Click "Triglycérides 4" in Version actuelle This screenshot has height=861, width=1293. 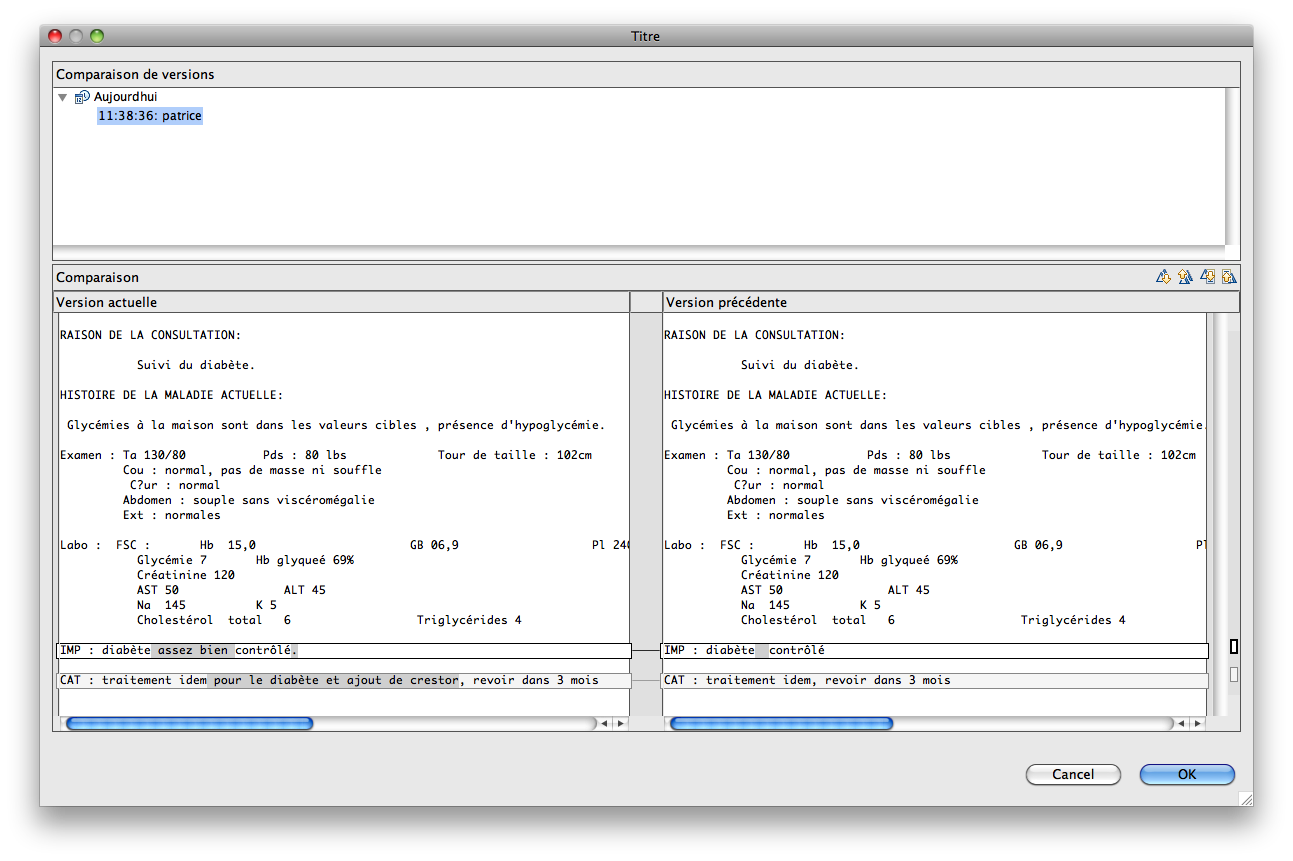tap(469, 620)
